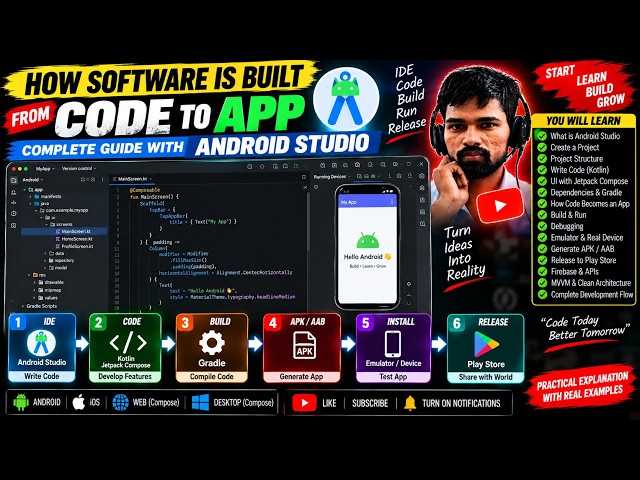
Task: Click the Apple logo next to iOS
Action: click(x=78, y=402)
